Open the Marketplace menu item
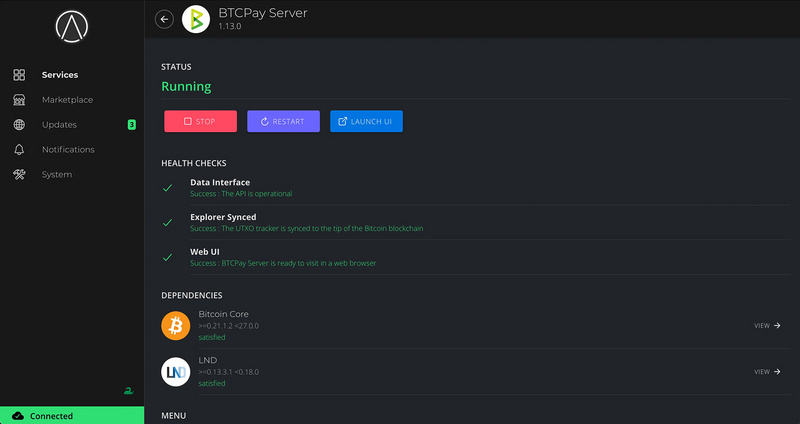The width and height of the screenshot is (800, 424). coord(67,100)
